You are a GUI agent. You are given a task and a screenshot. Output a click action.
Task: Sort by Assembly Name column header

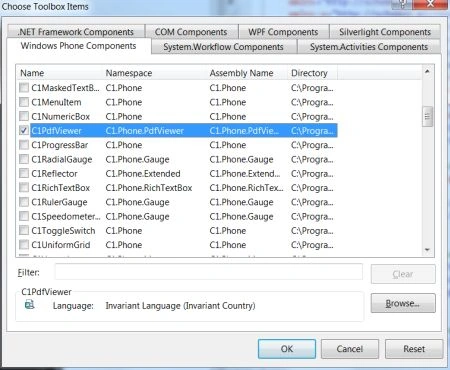pos(247,73)
